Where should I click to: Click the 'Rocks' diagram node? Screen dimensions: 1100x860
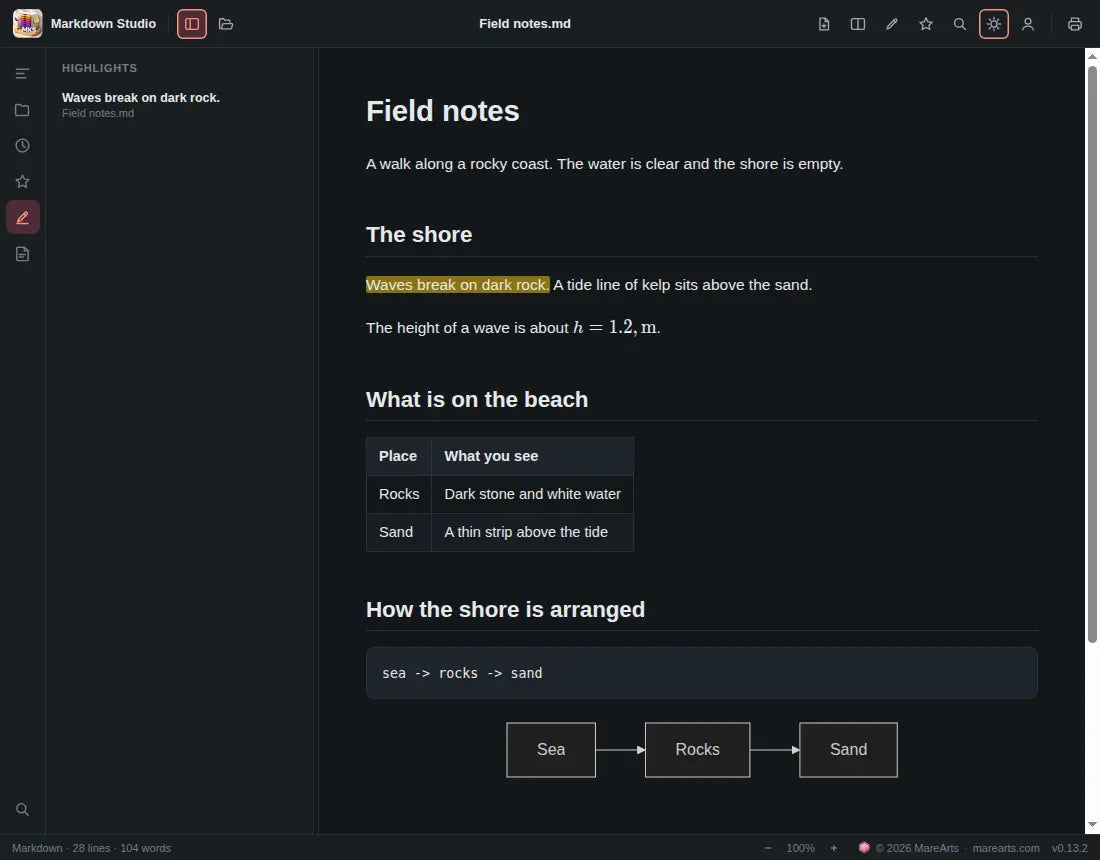[x=697, y=750]
